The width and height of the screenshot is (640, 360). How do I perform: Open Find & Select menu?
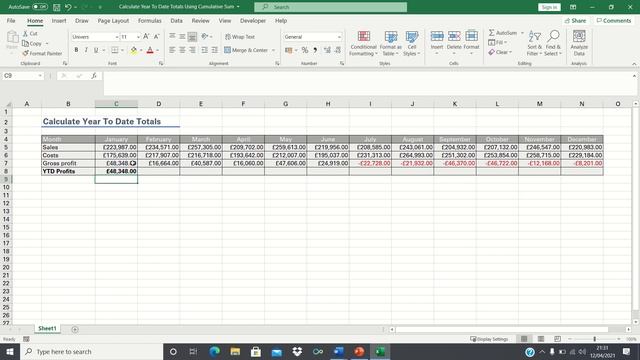553,43
